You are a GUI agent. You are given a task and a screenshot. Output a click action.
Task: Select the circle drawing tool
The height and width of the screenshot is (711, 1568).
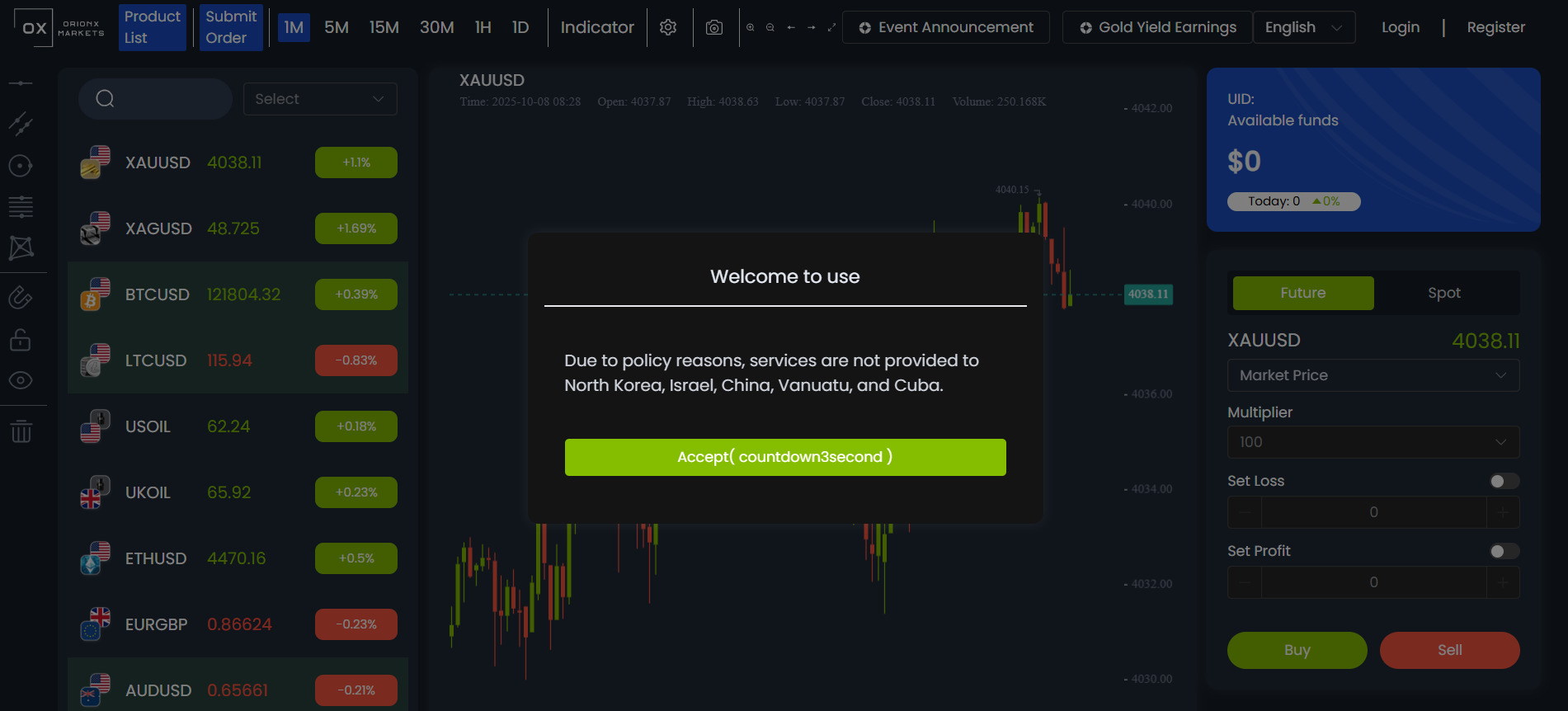[x=21, y=166]
